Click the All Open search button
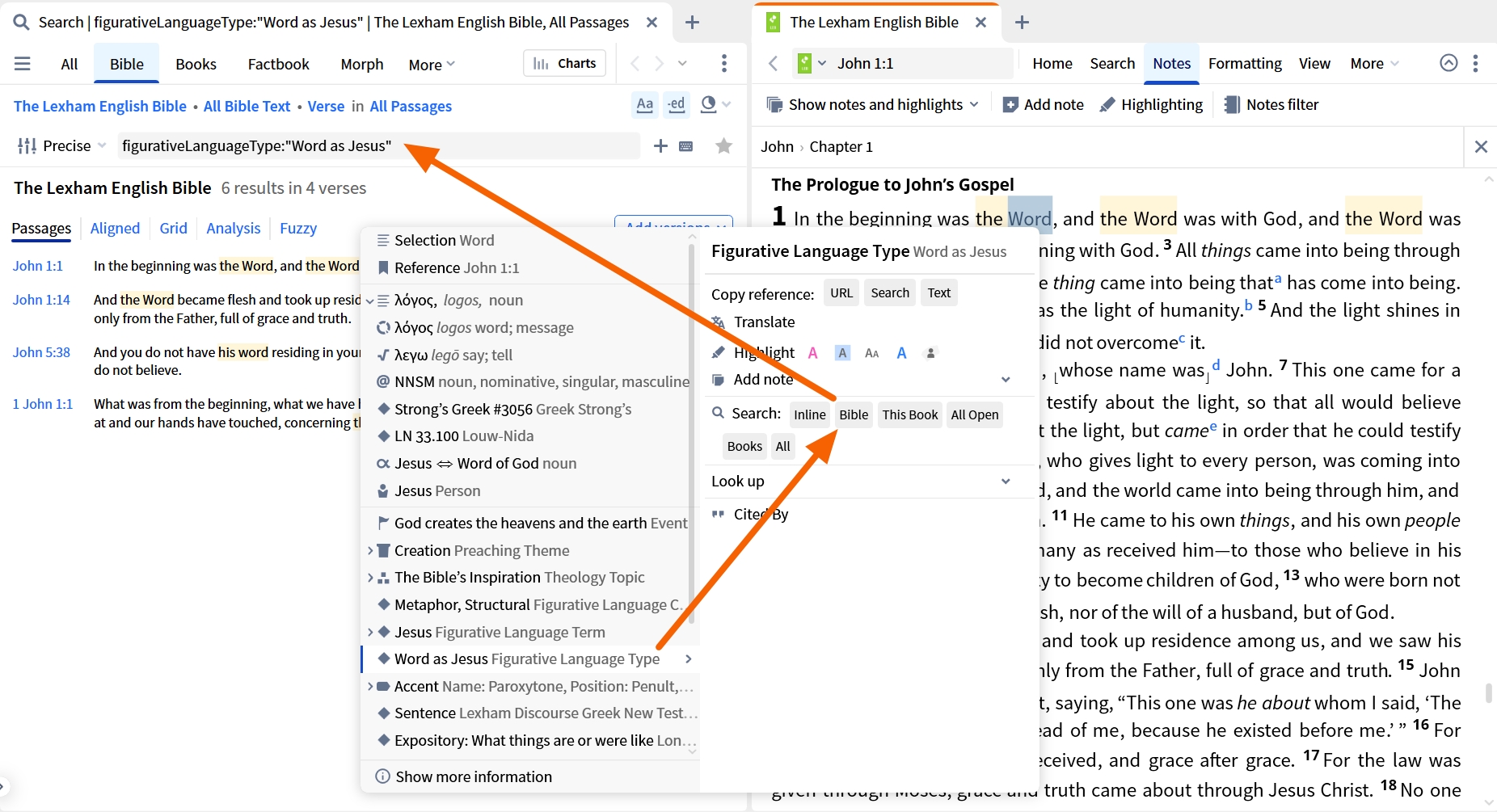Image resolution: width=1497 pixels, height=812 pixels. (x=975, y=414)
